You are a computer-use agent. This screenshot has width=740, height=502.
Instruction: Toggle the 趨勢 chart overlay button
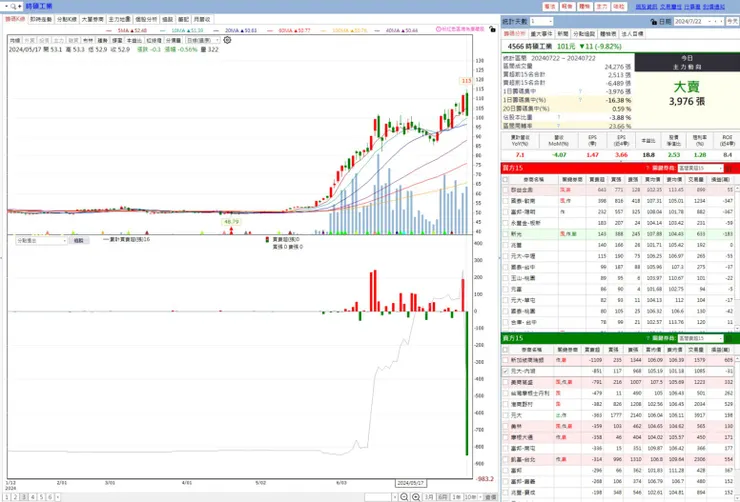click(102, 41)
